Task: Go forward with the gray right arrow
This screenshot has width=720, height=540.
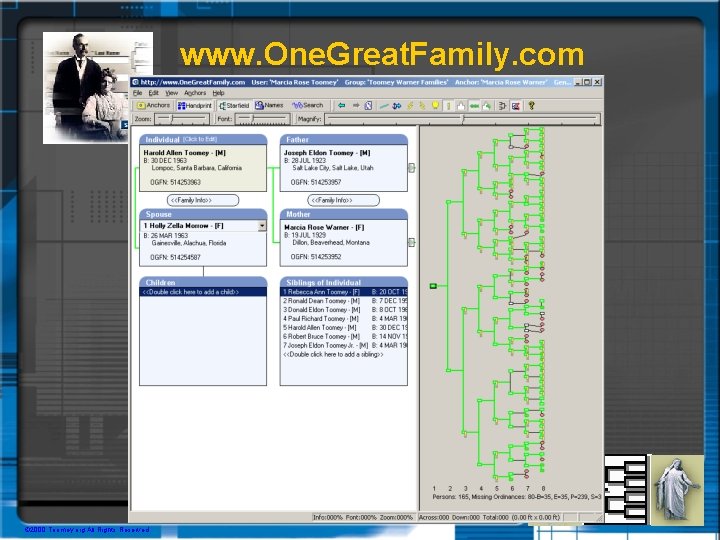Action: click(x=355, y=106)
